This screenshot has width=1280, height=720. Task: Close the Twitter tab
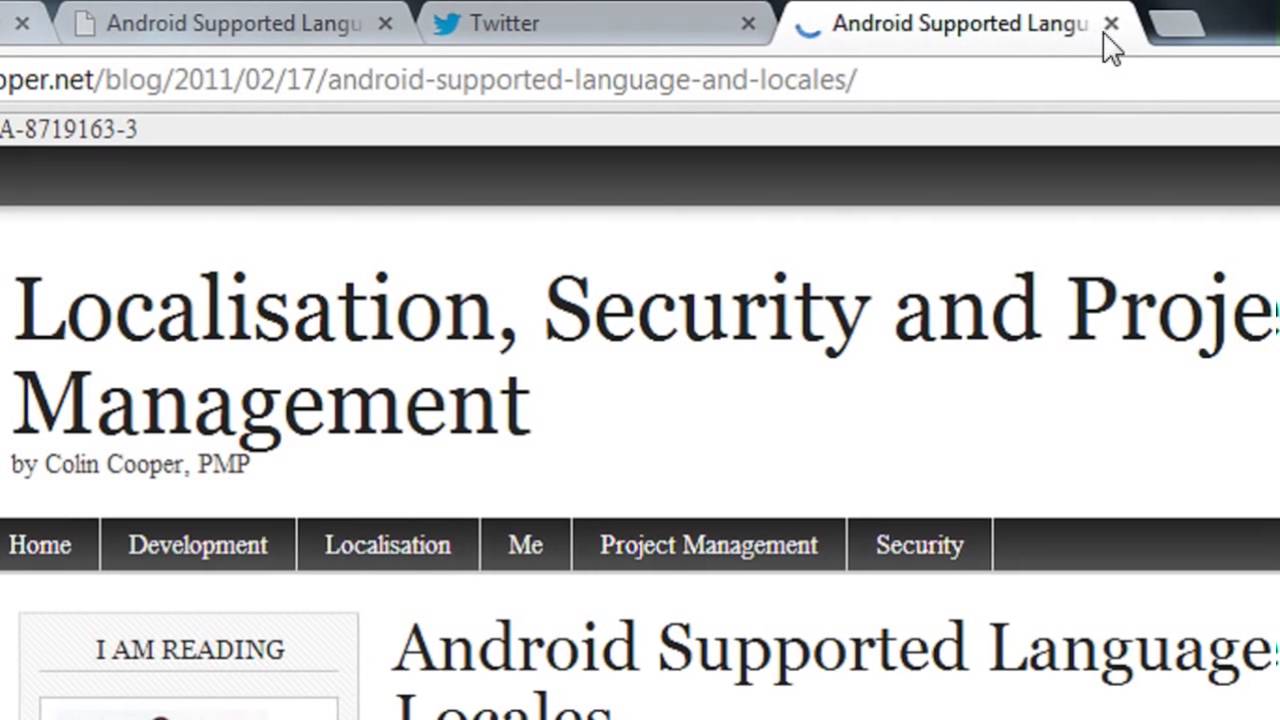point(748,24)
